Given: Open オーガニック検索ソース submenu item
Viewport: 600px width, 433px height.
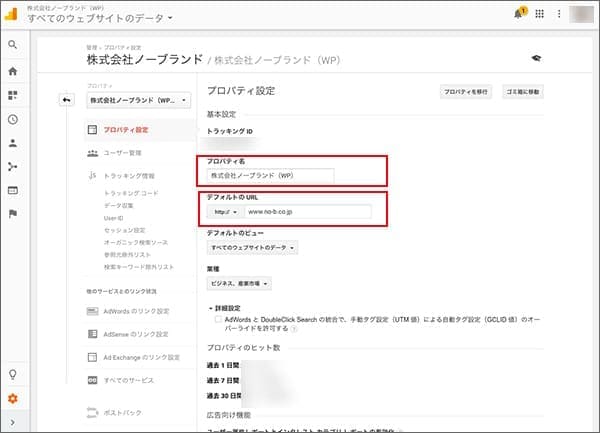Looking at the screenshot, I should 136,243.
